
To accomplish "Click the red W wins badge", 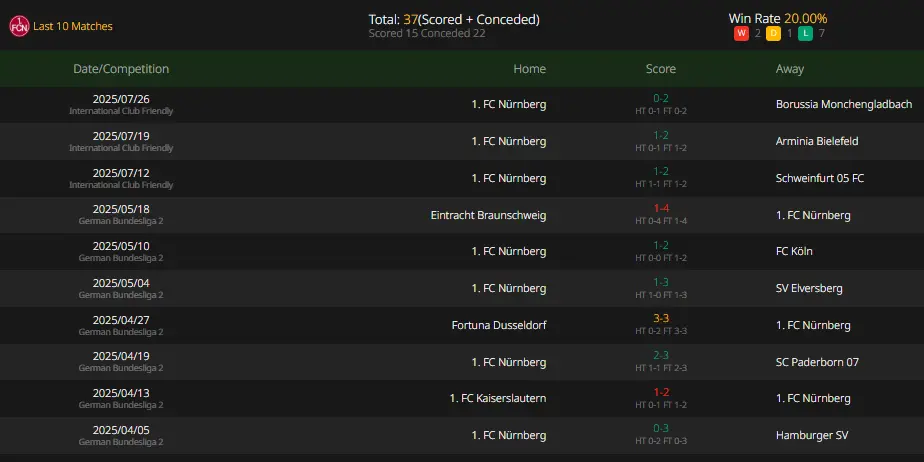I will [x=741, y=34].
